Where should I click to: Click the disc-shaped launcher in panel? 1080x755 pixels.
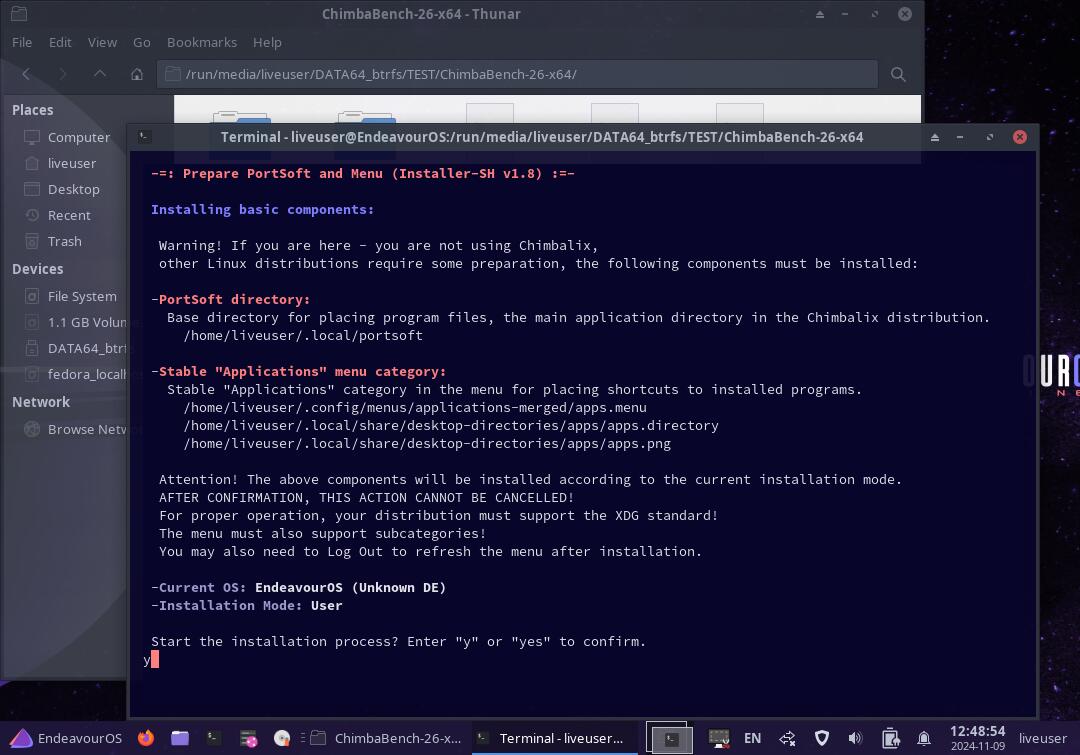(x=282, y=738)
